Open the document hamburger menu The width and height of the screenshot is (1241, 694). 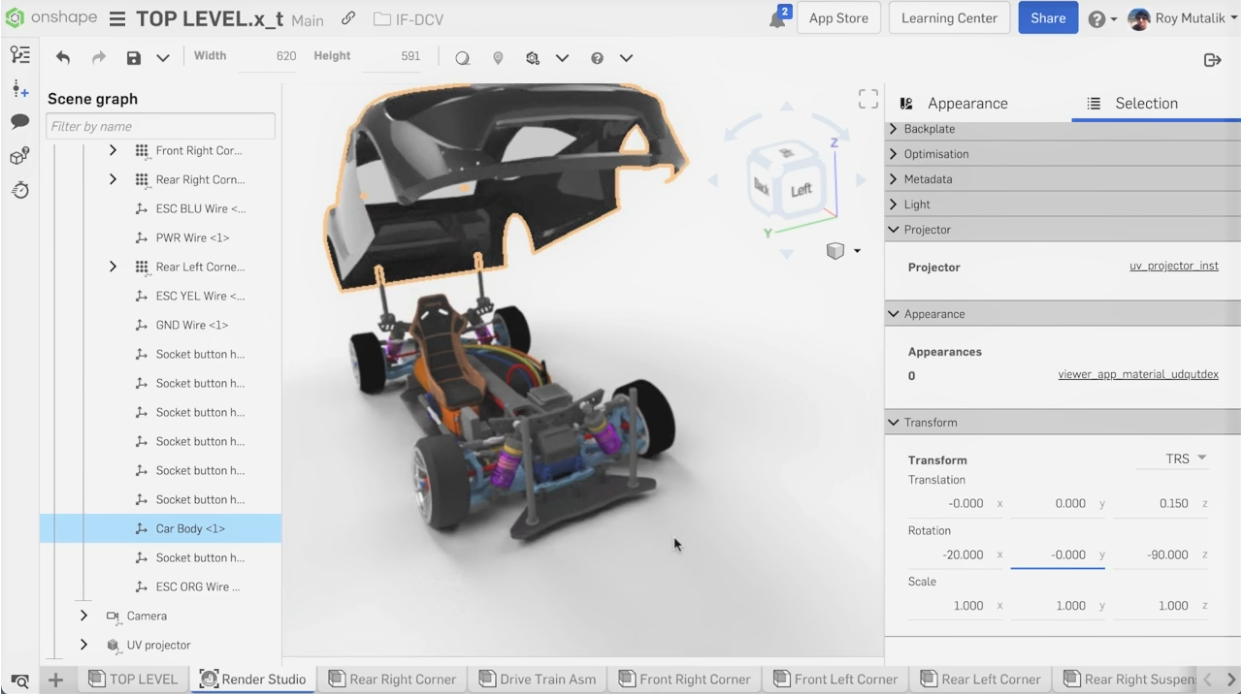(x=115, y=18)
